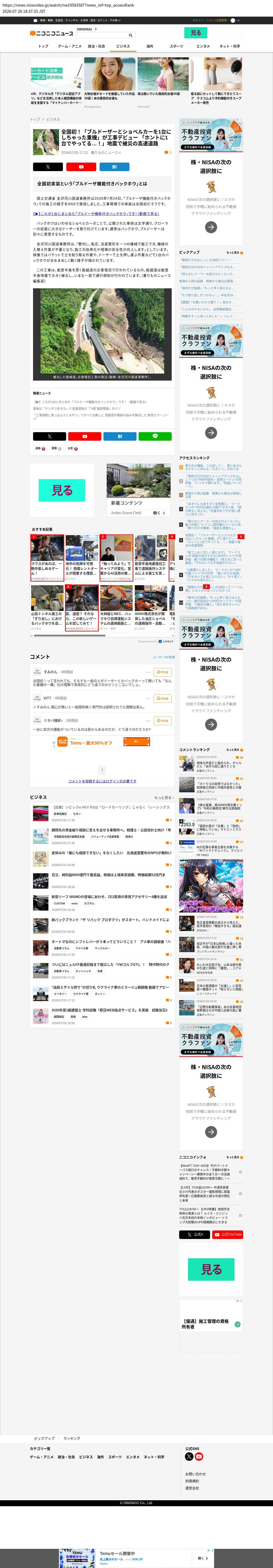This screenshot has height=1568, width=273.
Task: Click それな on すみのん's comment
Action: 163,672
